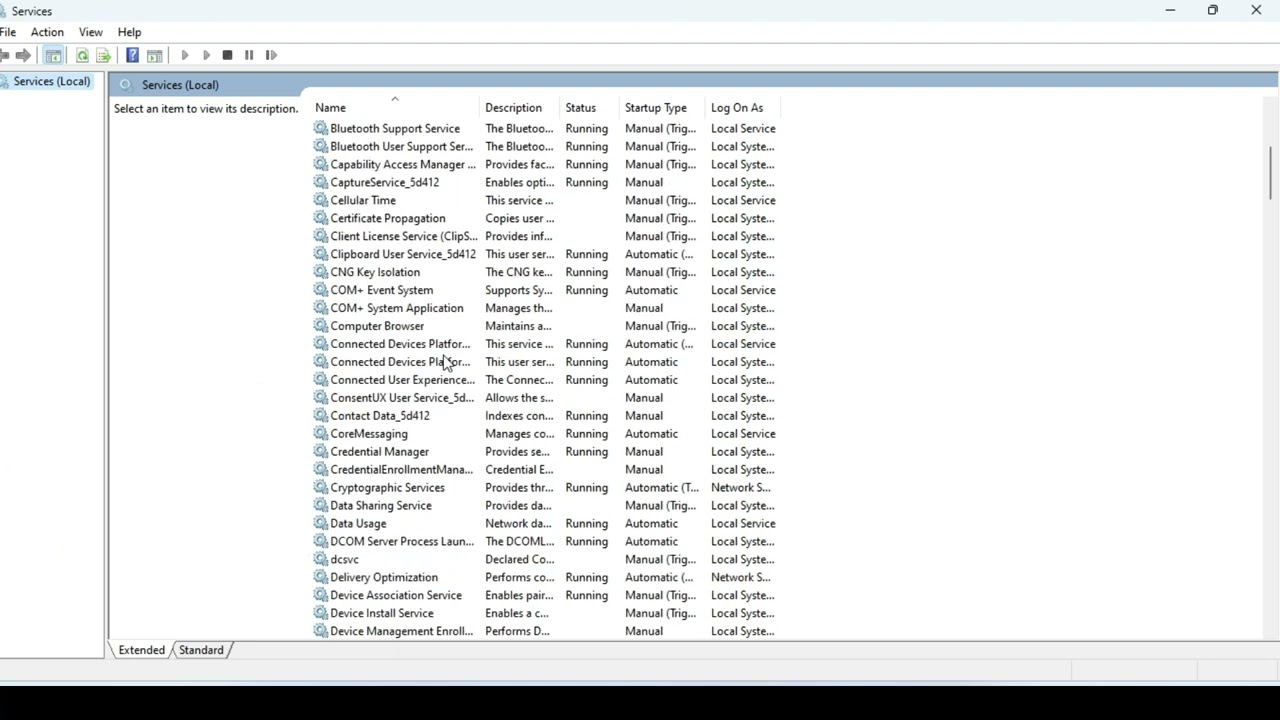Click the Export List toolbar icon
This screenshot has width=1280, height=720.
[103, 55]
